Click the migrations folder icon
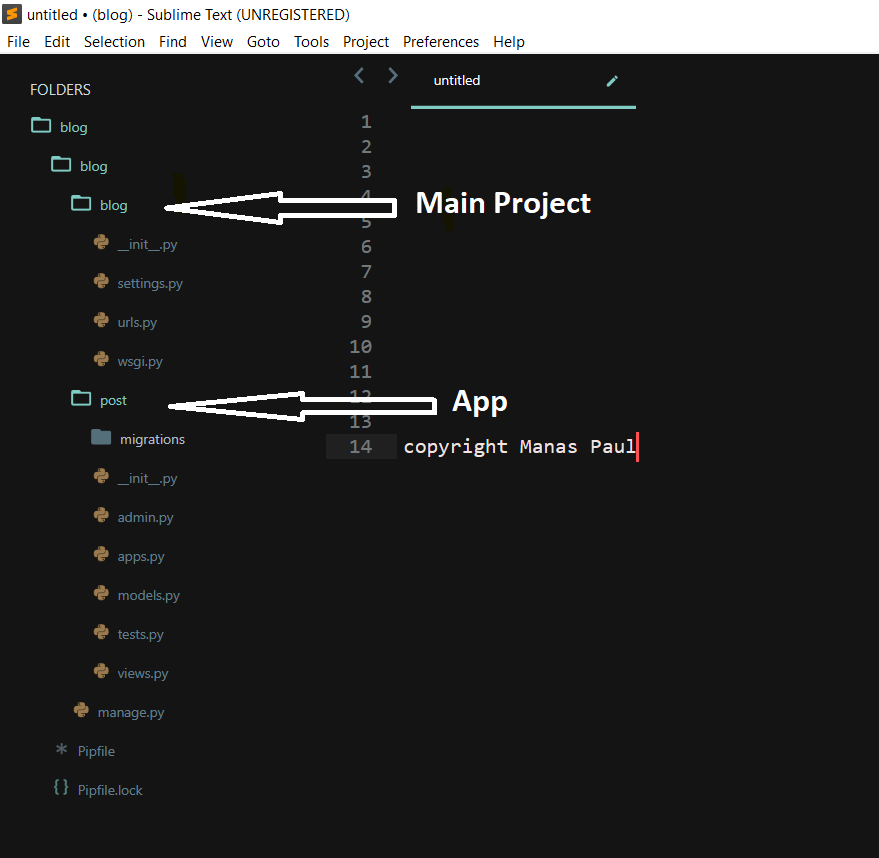 pyautogui.click(x=101, y=438)
